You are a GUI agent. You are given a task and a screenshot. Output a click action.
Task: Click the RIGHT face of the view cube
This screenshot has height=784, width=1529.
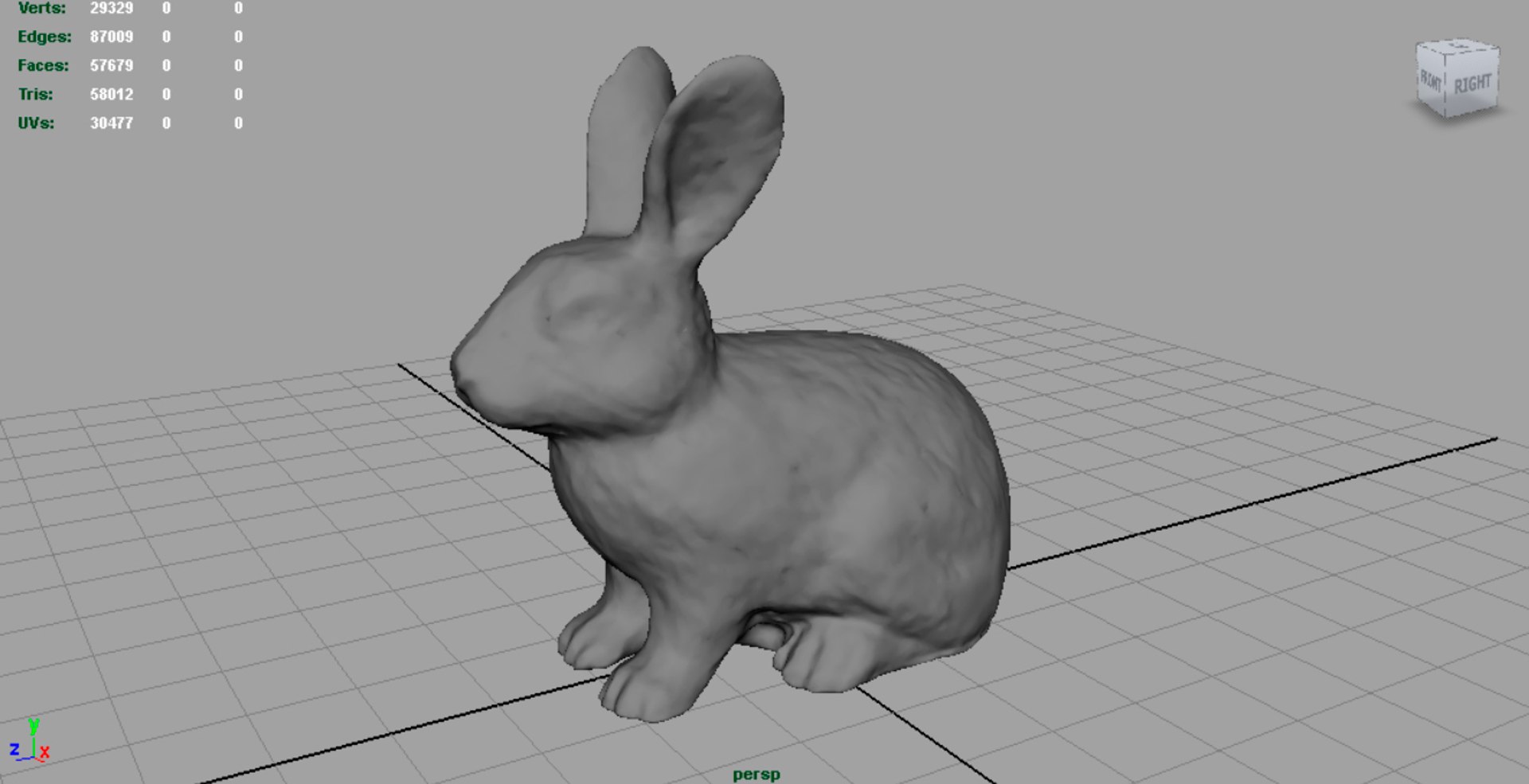coord(1472,84)
